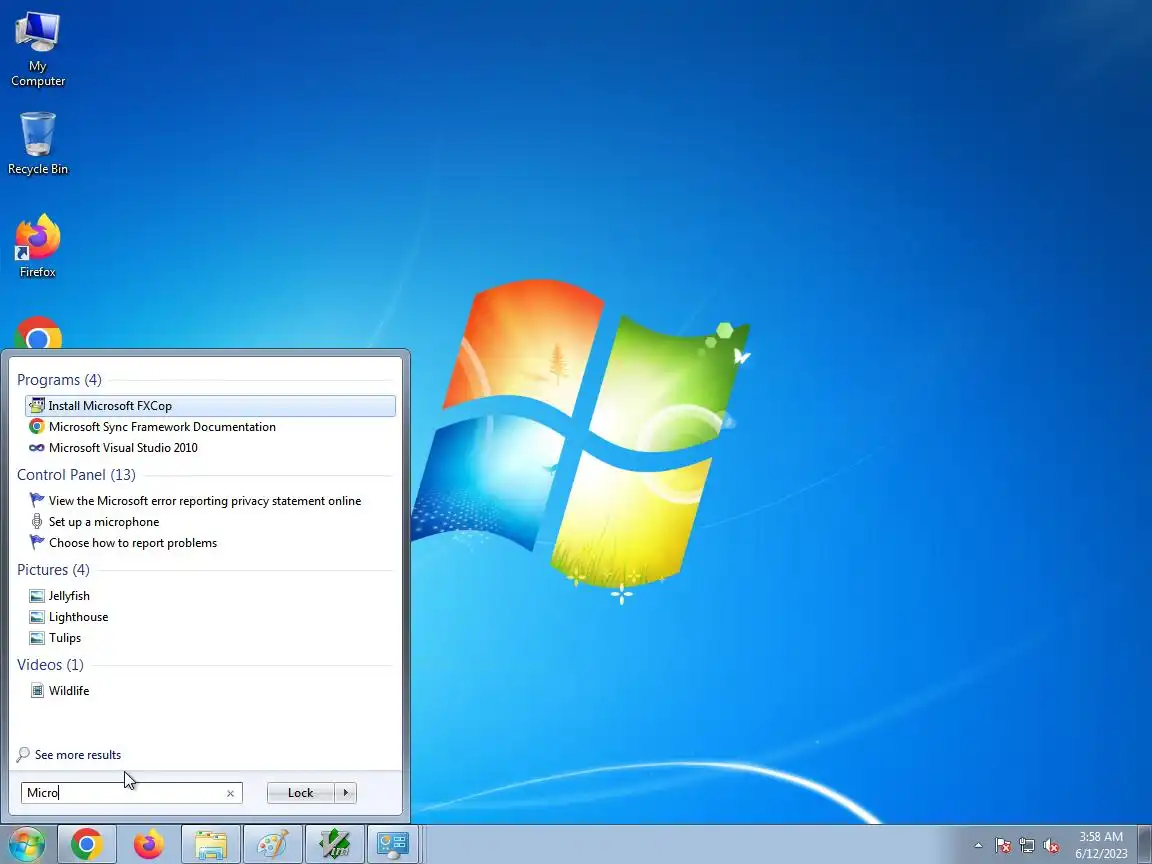This screenshot has height=864, width=1152.
Task: Click the film icon beside Wildlife
Action: click(37, 691)
